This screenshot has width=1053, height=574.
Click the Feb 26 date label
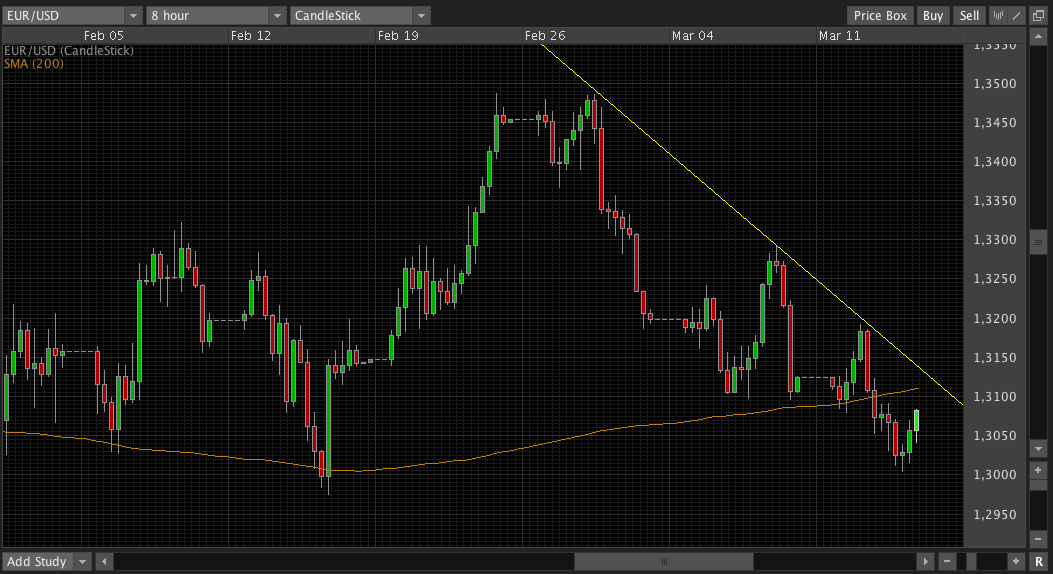[545, 36]
